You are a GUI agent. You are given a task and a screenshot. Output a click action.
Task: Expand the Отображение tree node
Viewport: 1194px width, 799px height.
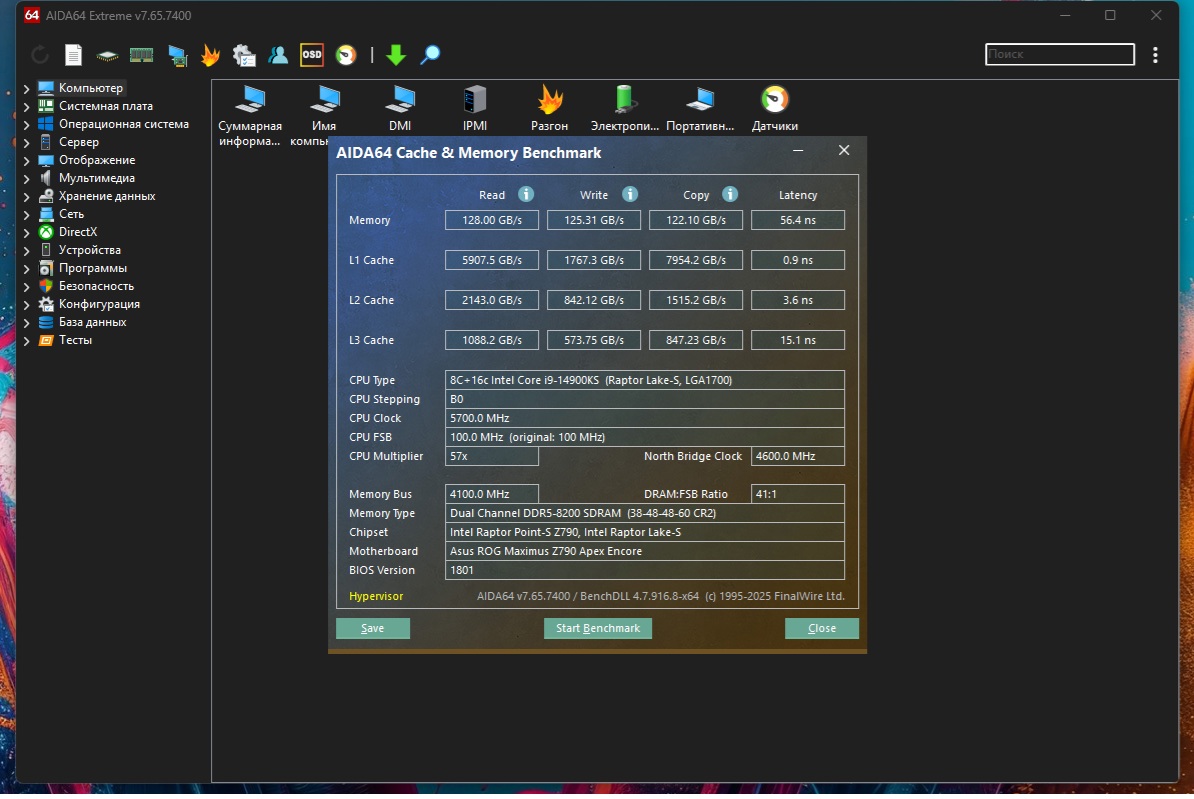click(27, 161)
